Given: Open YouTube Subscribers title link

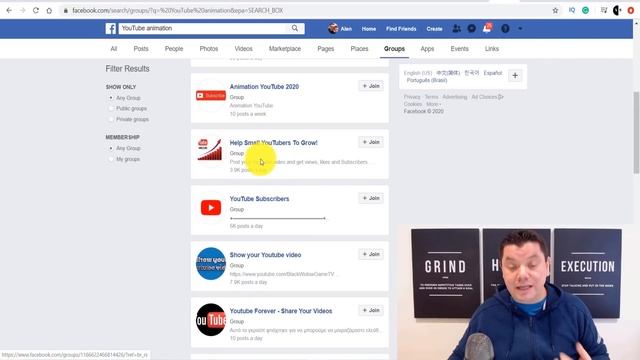Looking at the screenshot, I should click(x=259, y=199).
